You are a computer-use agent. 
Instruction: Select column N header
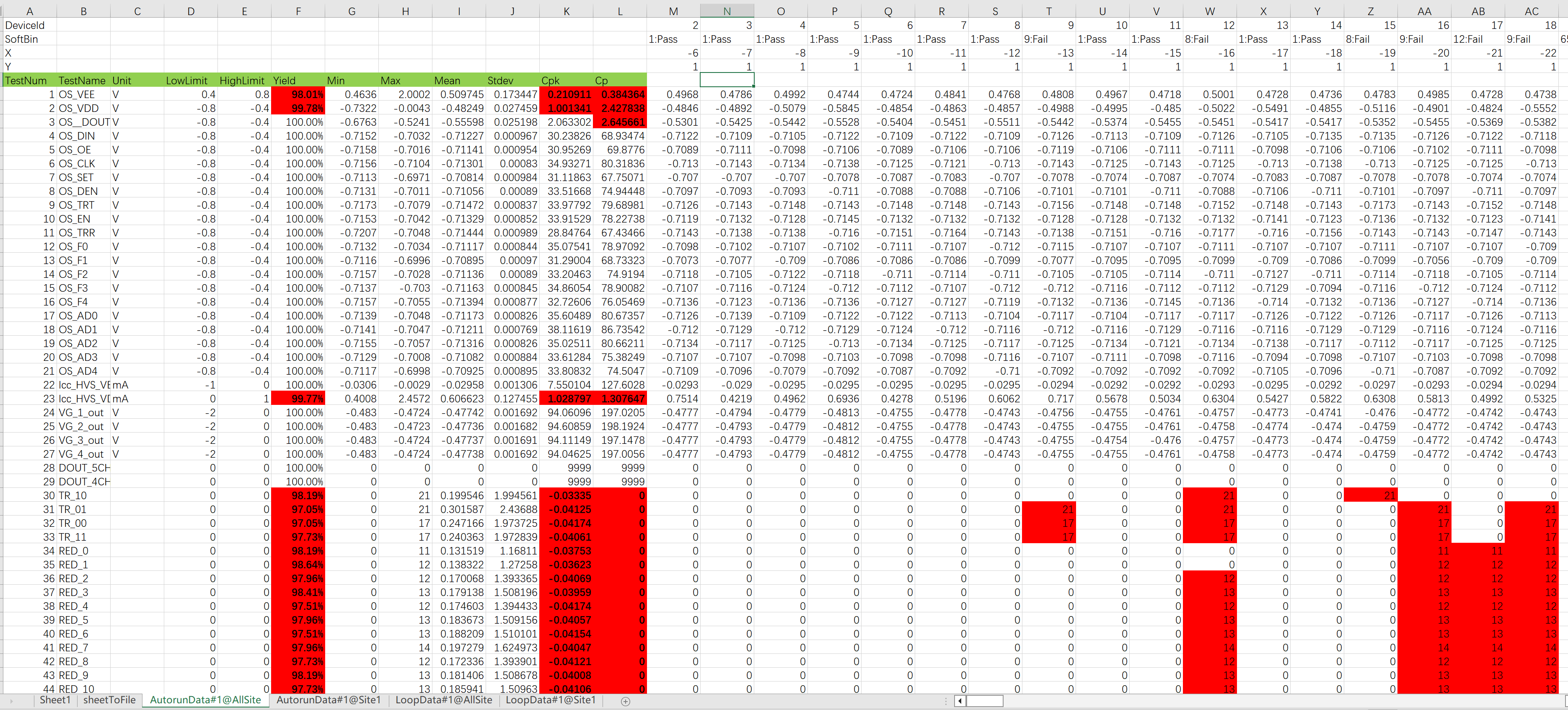point(727,11)
